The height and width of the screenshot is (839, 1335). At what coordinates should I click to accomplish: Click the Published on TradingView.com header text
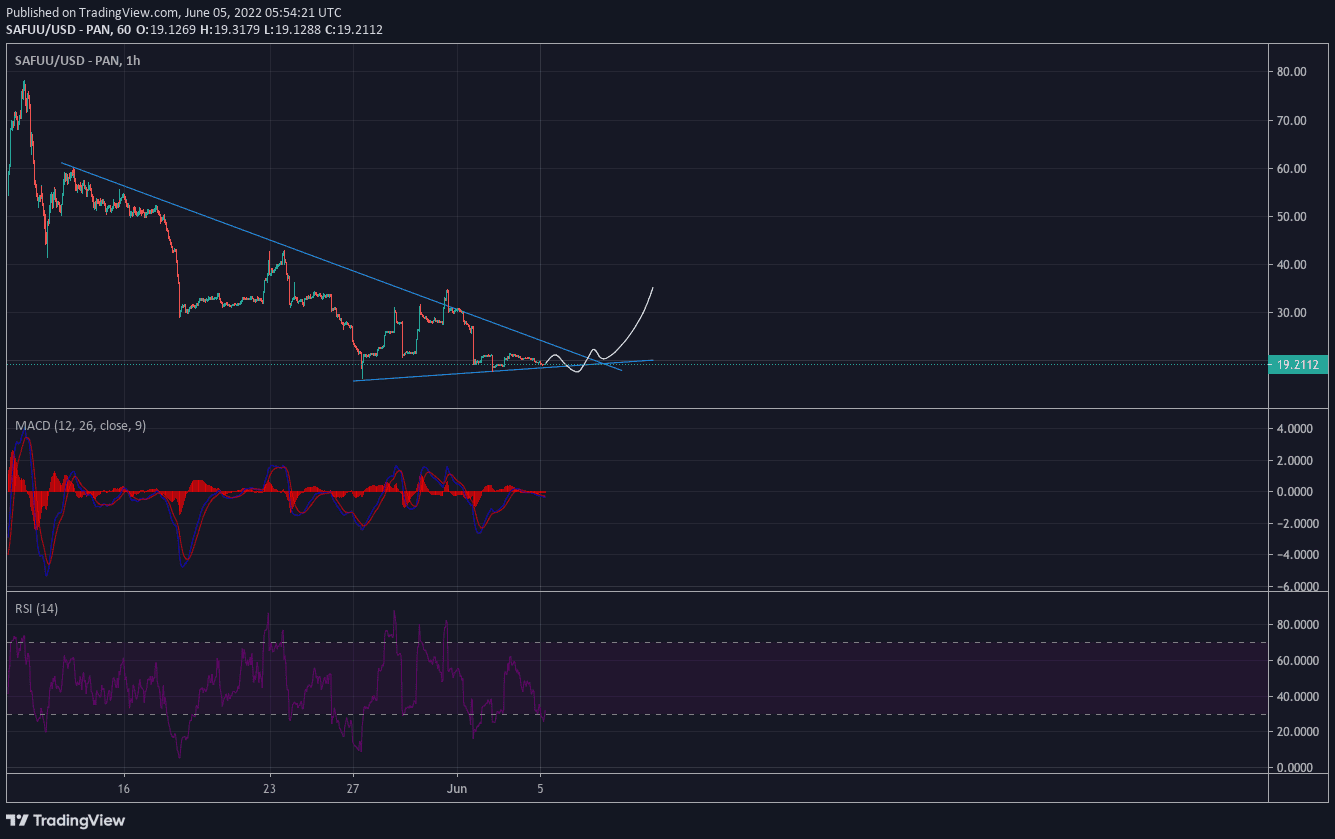click(x=173, y=12)
